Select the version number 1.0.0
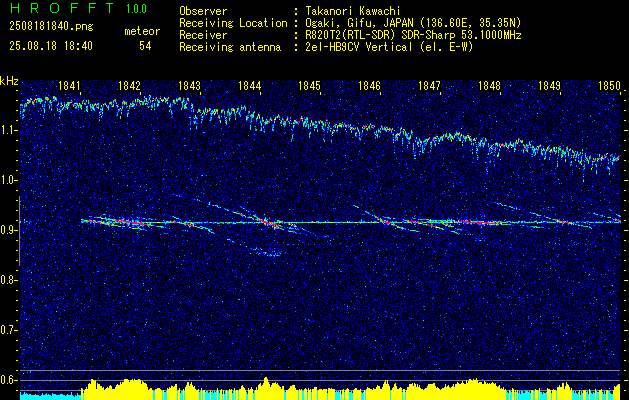The image size is (629, 400). [x=136, y=8]
